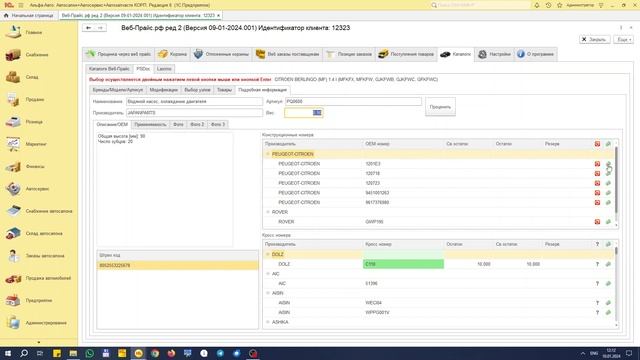Click the Проценить button
The image size is (640, 360).
[x=440, y=107]
